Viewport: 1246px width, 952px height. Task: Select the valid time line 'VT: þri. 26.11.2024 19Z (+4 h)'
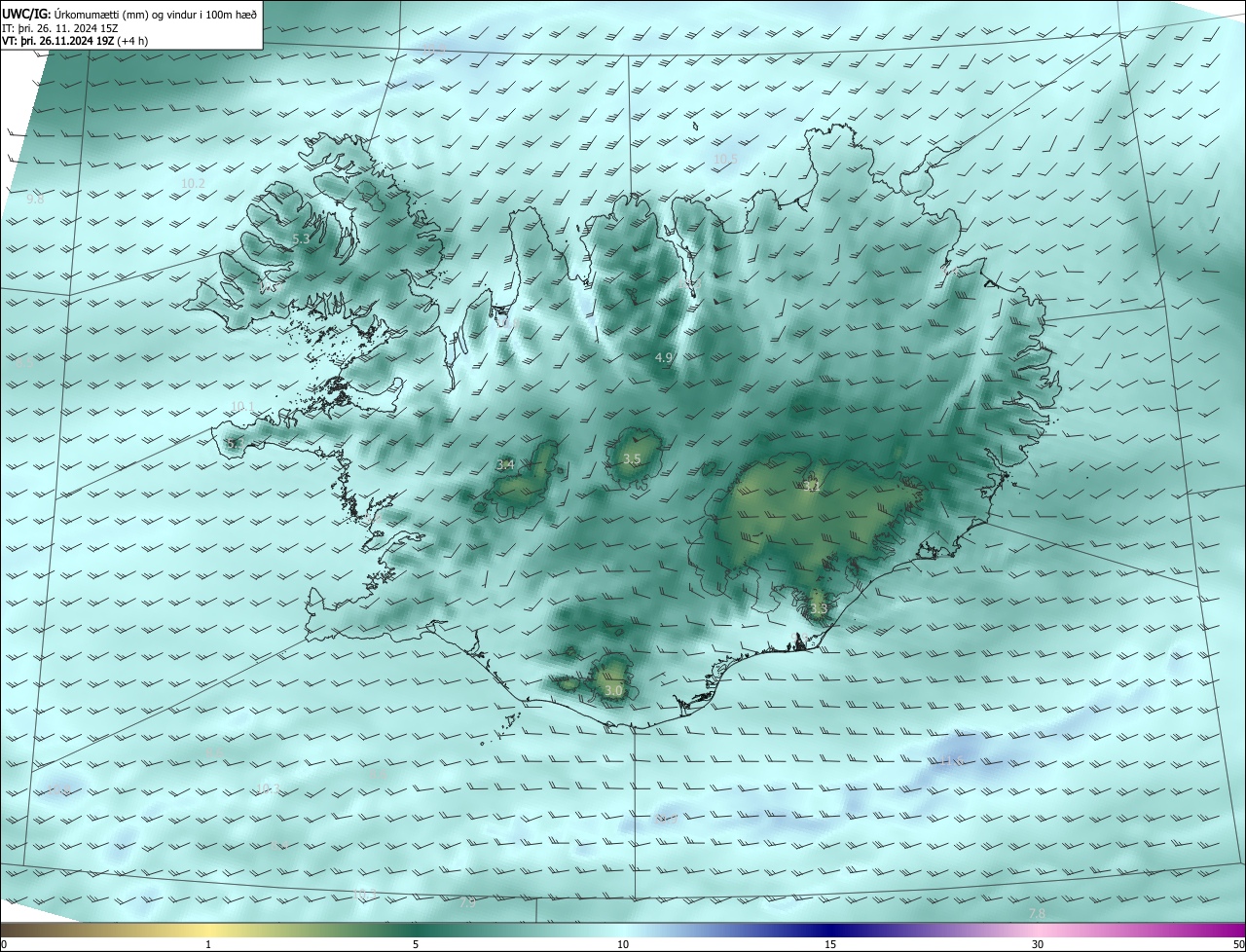[x=74, y=42]
